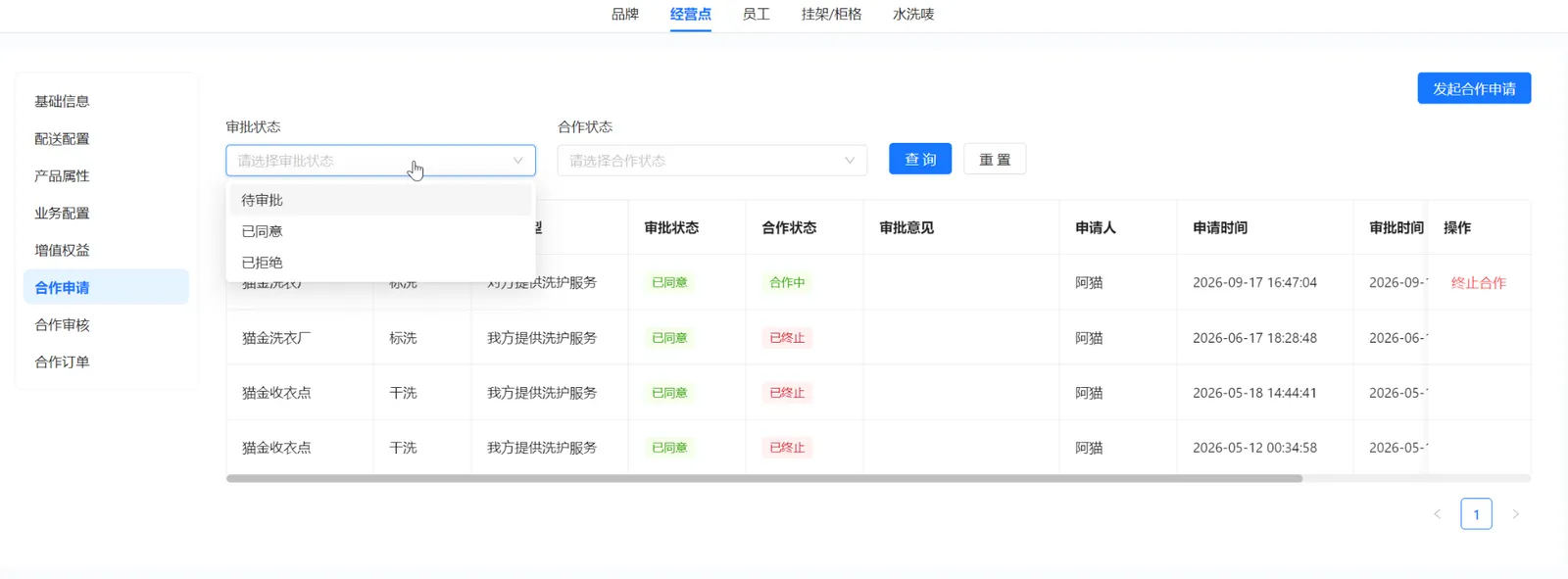Expand the 合作状态 dropdown arrow
1568x579 pixels.
(x=850, y=161)
